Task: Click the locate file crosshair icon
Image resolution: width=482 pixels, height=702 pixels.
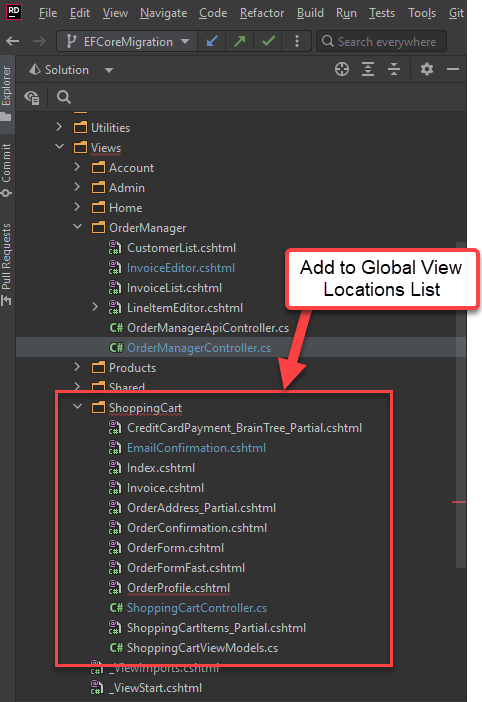Action: [342, 69]
